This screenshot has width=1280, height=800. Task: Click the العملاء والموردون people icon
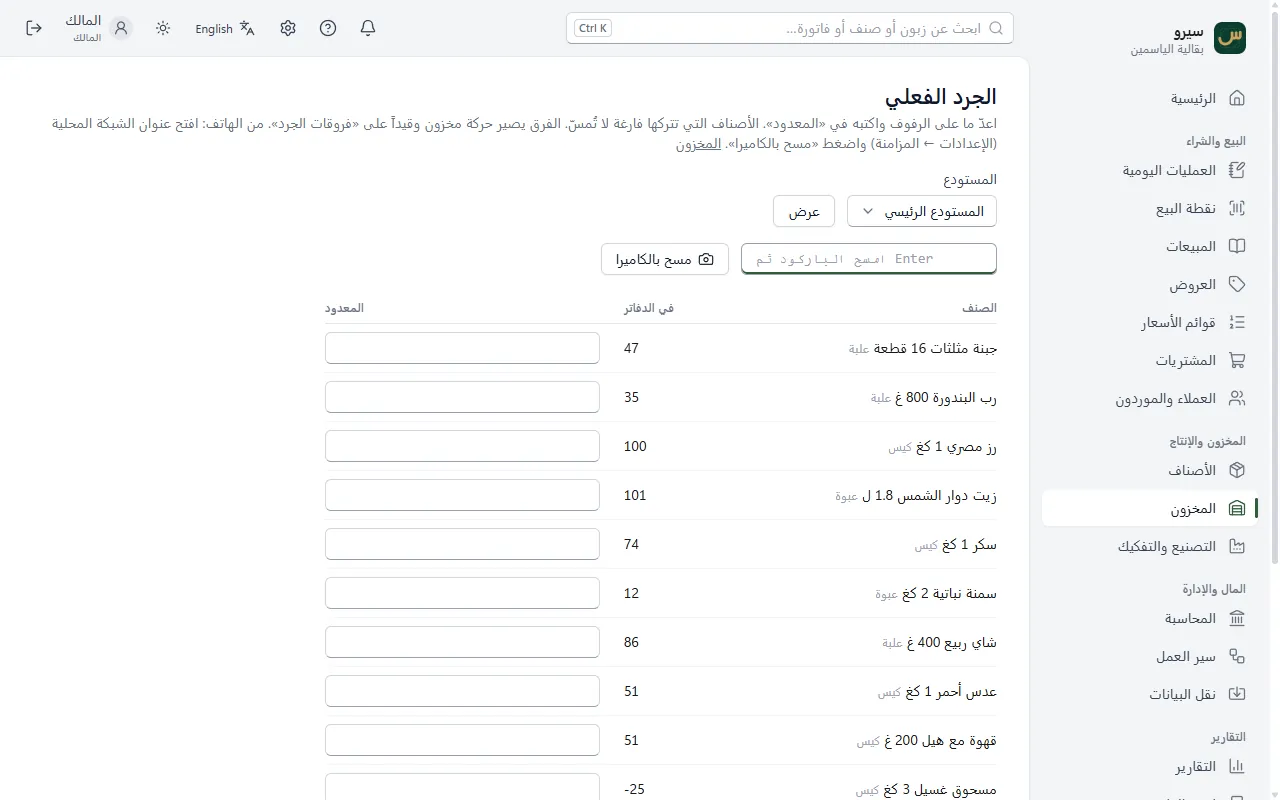click(x=1237, y=398)
